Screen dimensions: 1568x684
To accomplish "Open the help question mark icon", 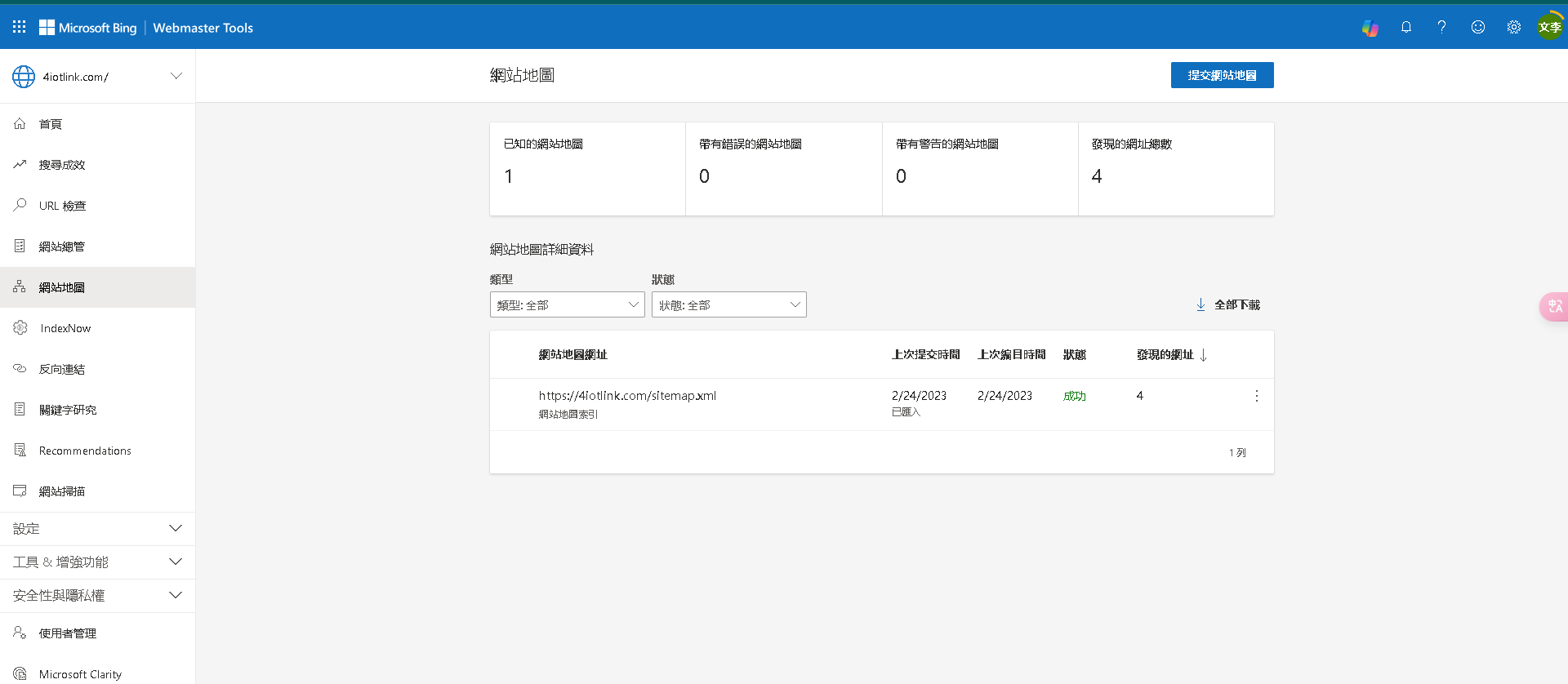I will coord(1441,27).
